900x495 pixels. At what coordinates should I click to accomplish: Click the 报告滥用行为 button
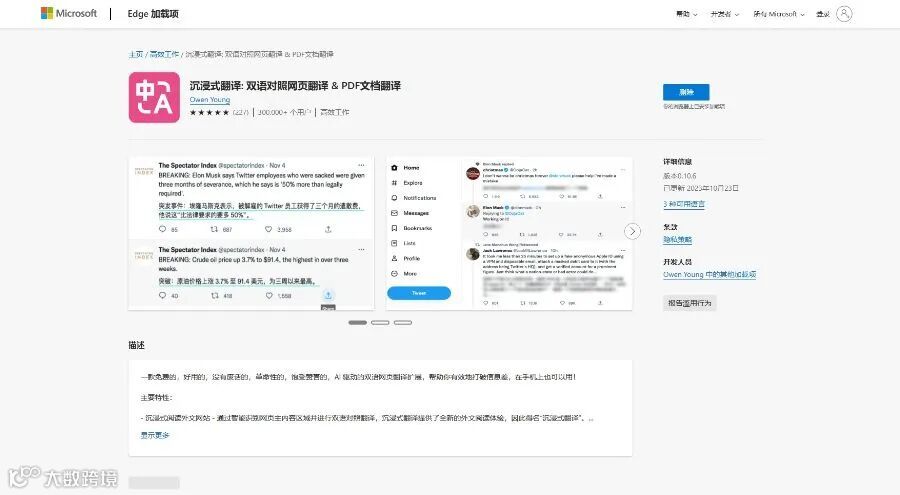[x=689, y=303]
